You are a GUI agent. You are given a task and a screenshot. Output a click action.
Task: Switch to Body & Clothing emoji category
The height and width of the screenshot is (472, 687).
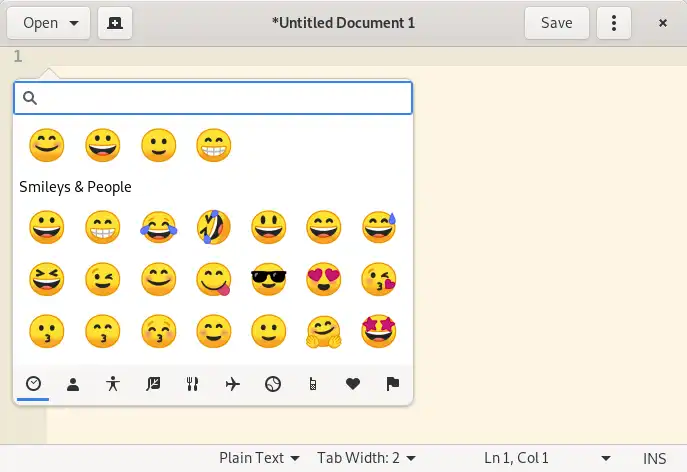coord(113,384)
